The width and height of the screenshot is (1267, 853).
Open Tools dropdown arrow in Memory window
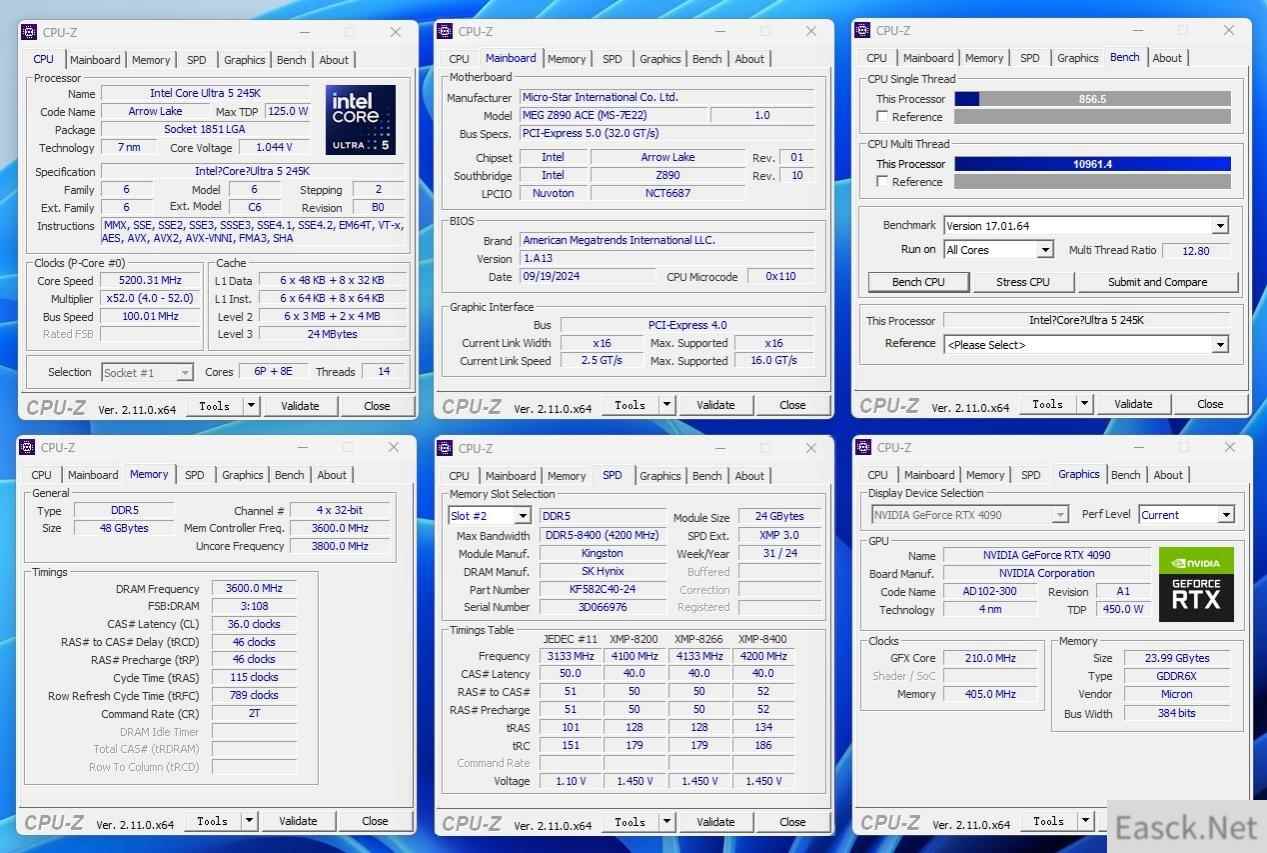(x=250, y=821)
